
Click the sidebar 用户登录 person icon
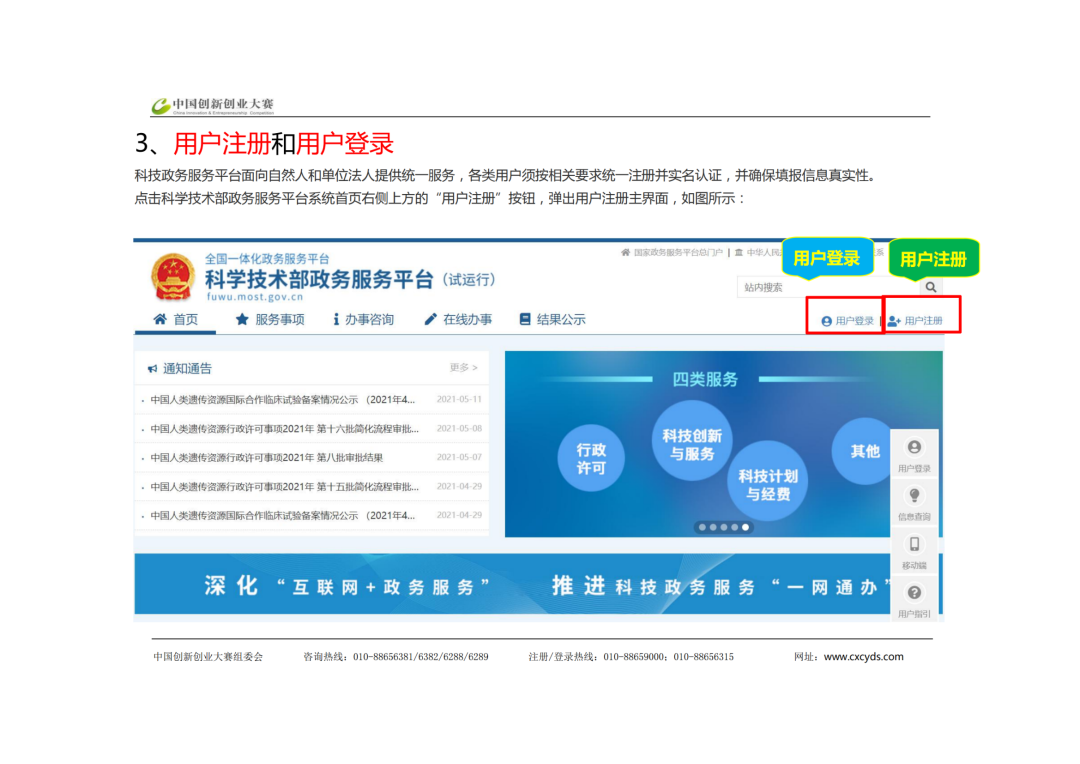[x=914, y=448]
